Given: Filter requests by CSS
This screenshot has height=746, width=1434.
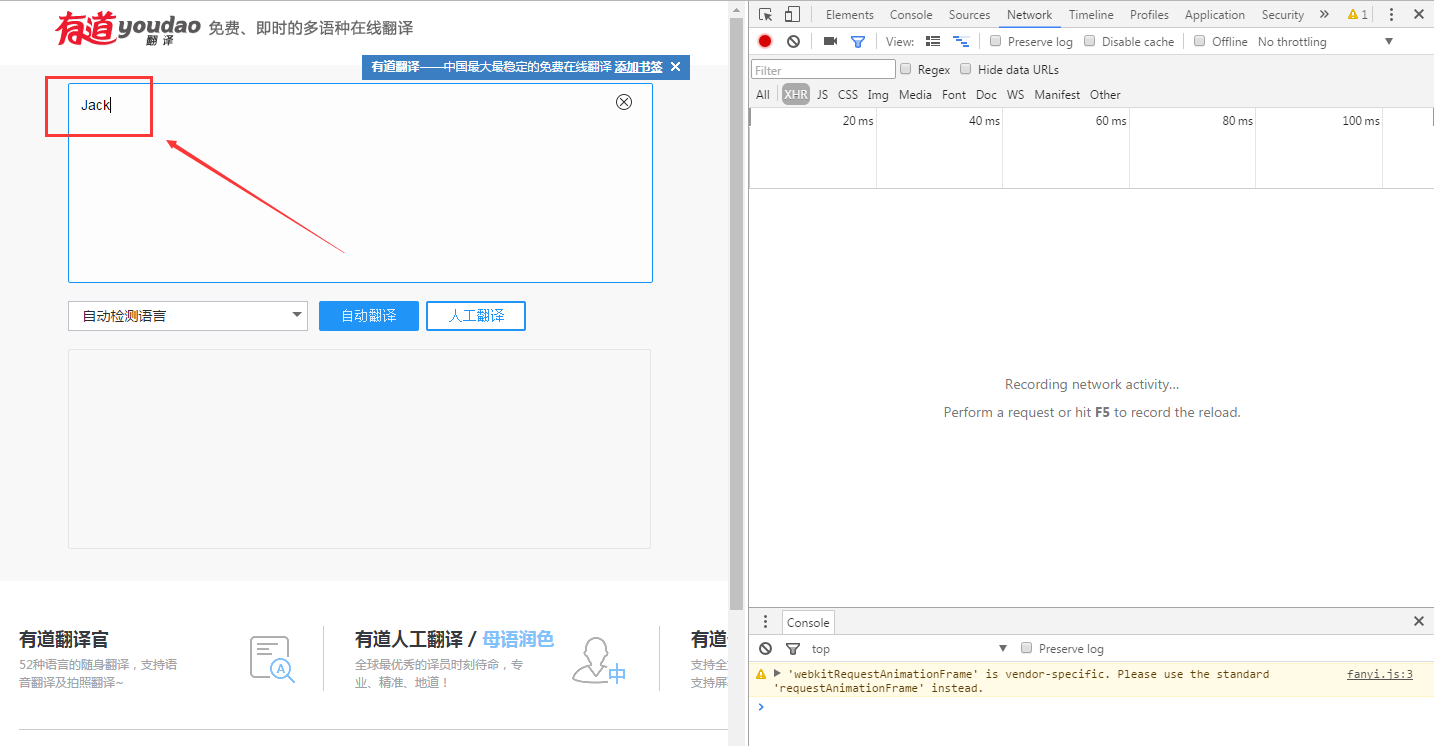Looking at the screenshot, I should click(848, 94).
